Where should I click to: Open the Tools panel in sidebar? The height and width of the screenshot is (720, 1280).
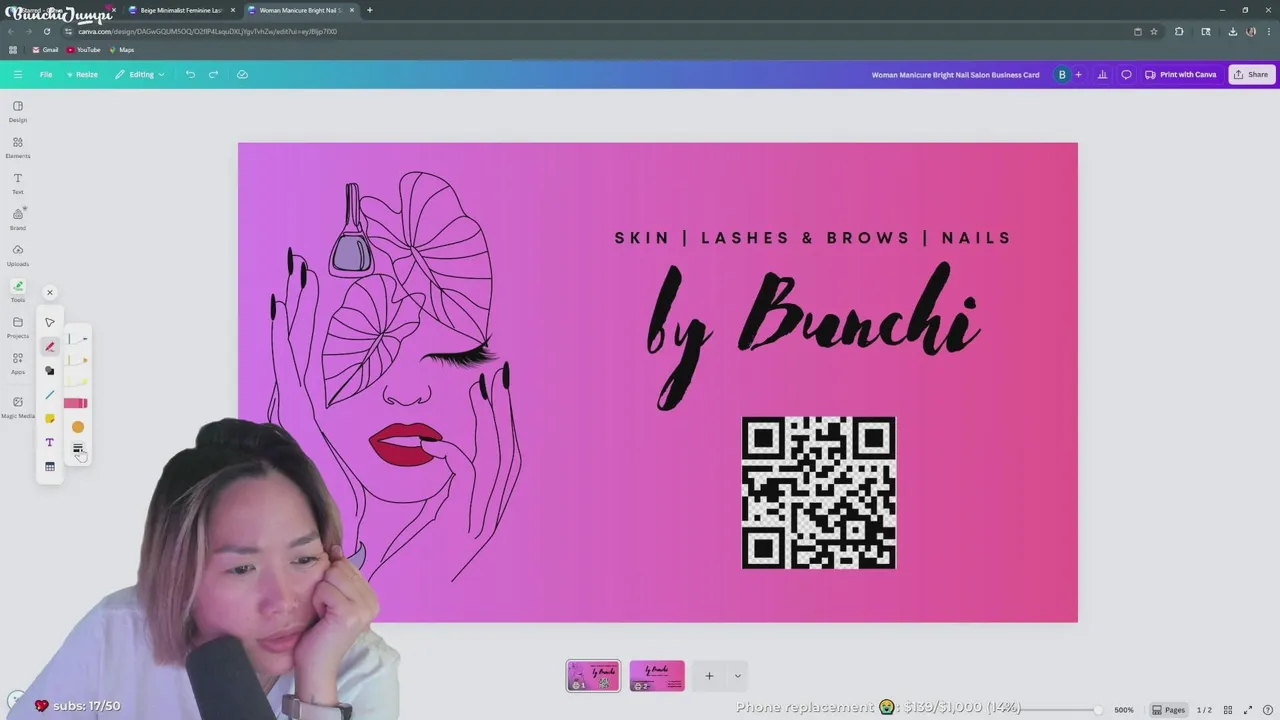pos(18,291)
